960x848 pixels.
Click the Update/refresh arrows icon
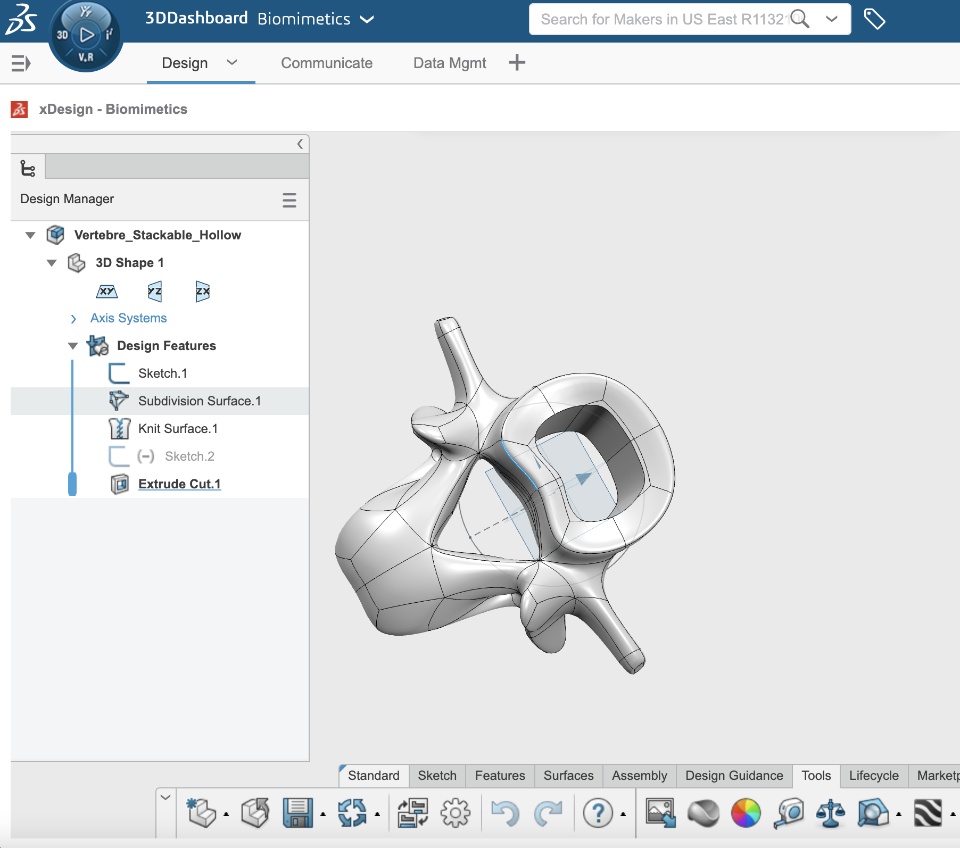[352, 813]
